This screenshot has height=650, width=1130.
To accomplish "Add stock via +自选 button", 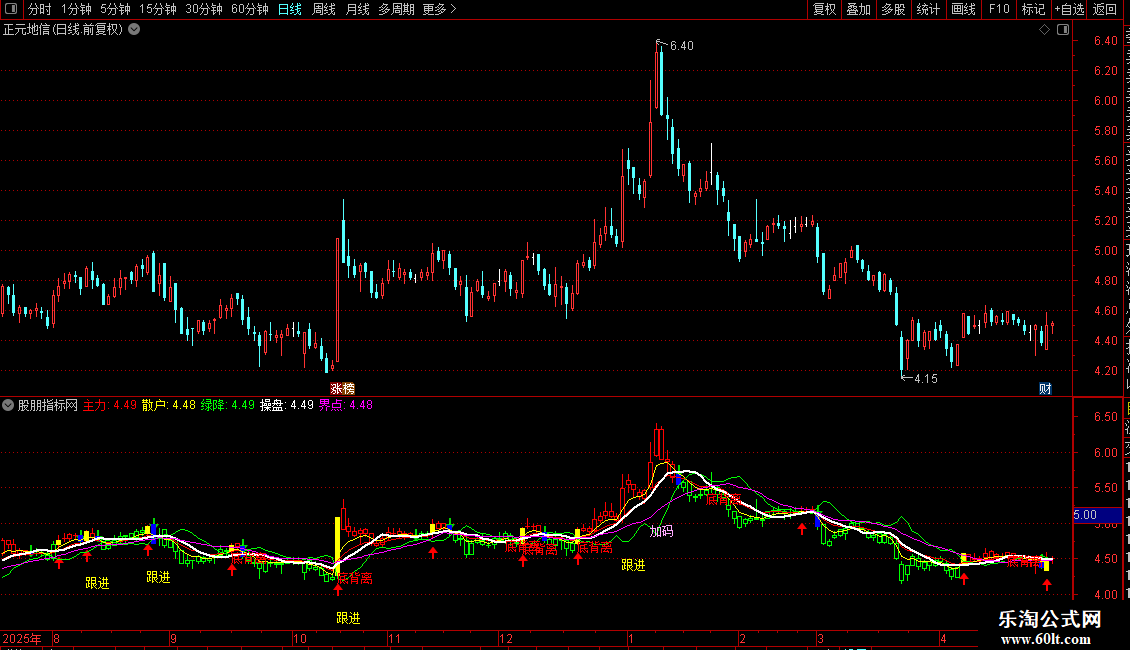I will (1069, 9).
